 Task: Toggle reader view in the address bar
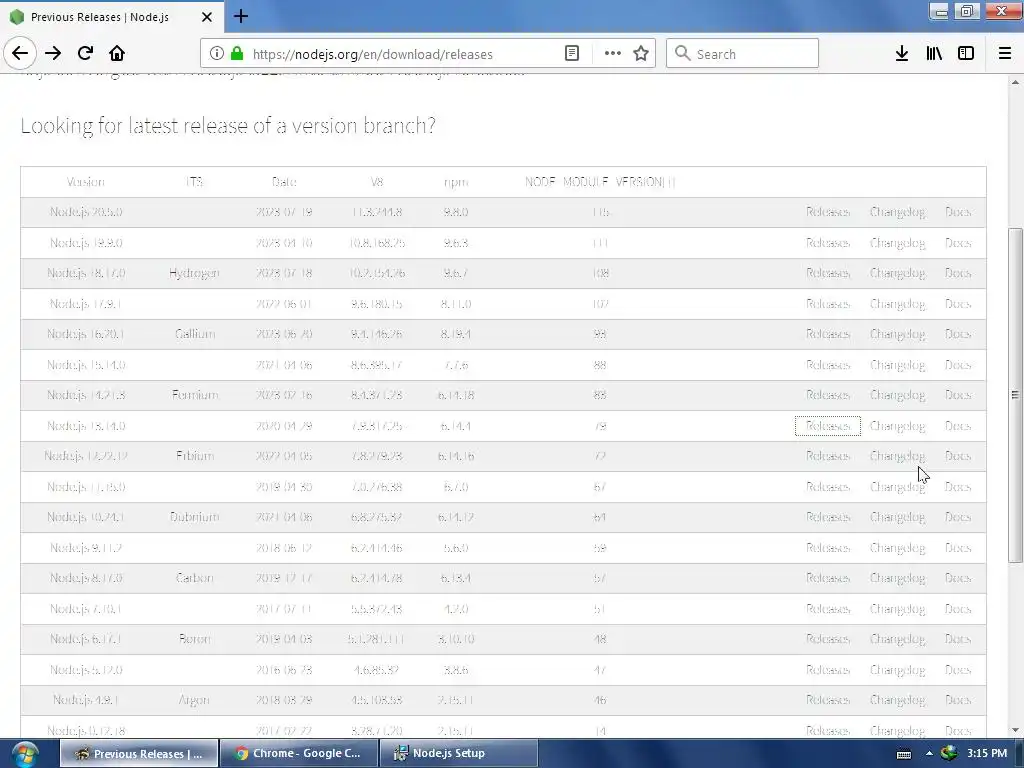571,54
